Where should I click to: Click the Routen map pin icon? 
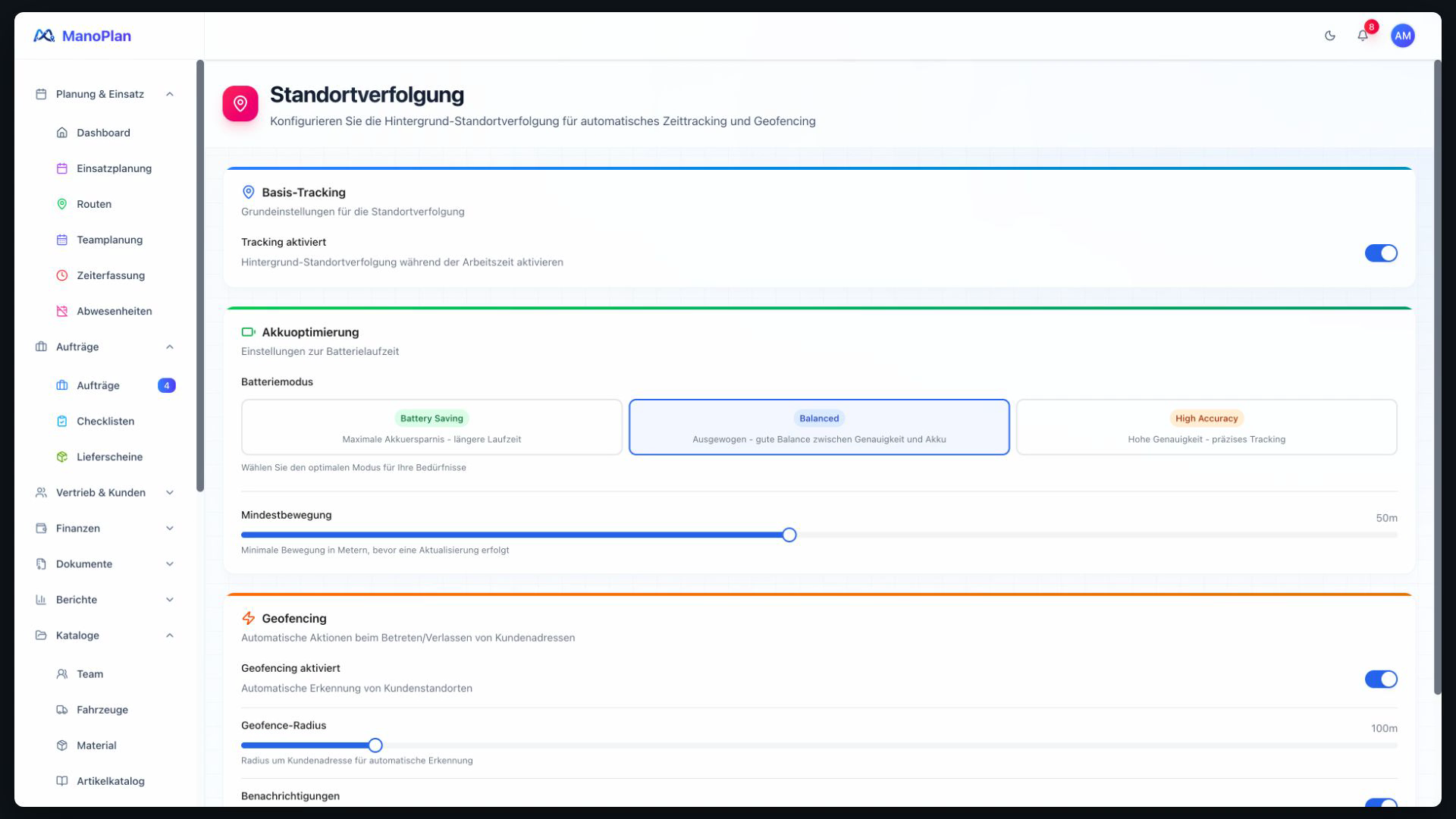pos(62,204)
